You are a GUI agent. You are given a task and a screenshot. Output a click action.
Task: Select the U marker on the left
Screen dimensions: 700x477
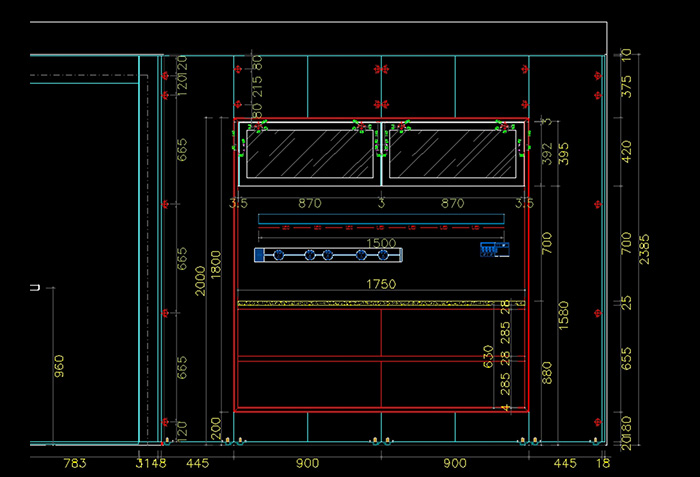point(34,289)
